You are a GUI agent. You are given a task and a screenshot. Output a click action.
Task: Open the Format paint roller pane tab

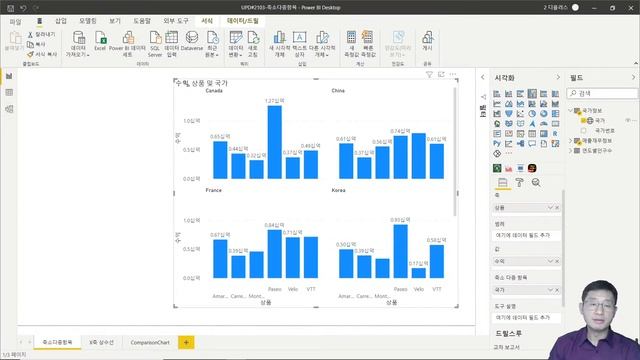click(x=519, y=182)
